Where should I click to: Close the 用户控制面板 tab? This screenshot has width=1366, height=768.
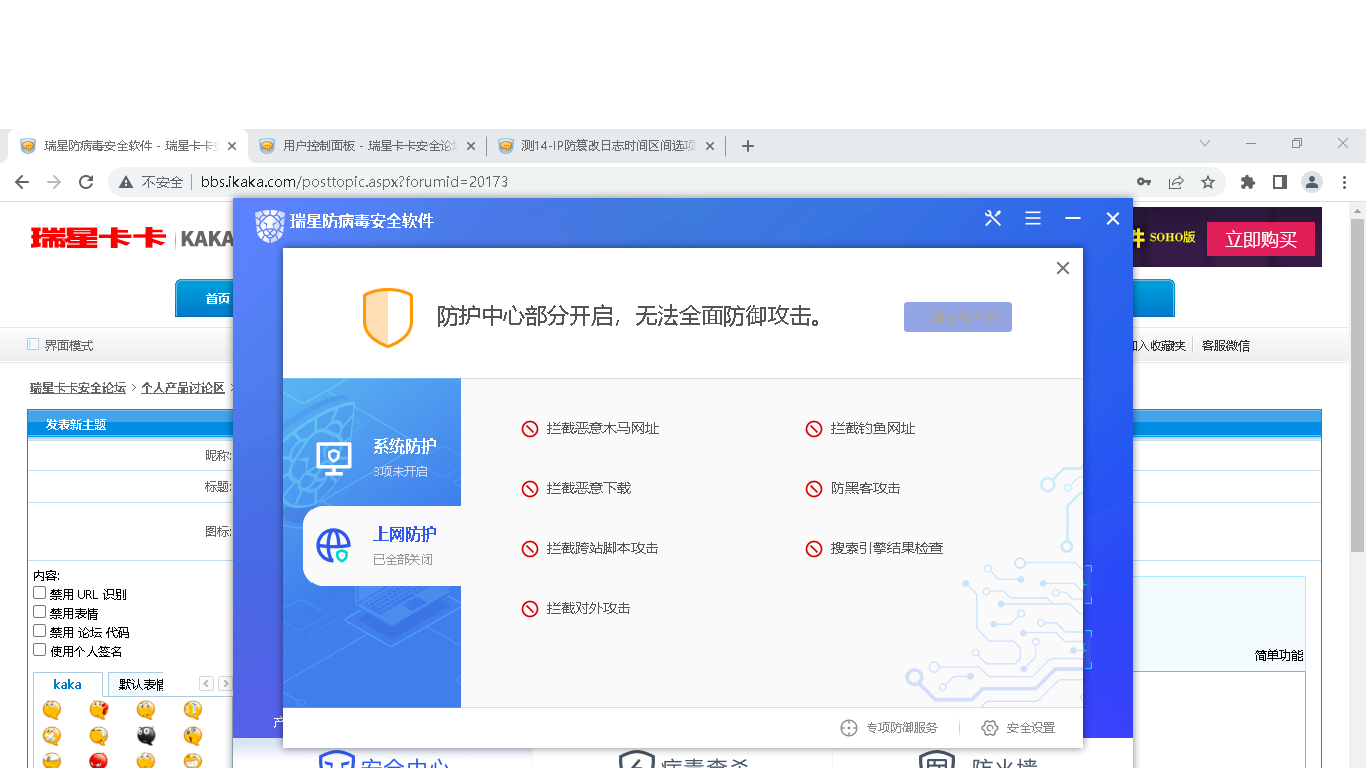coord(471,146)
